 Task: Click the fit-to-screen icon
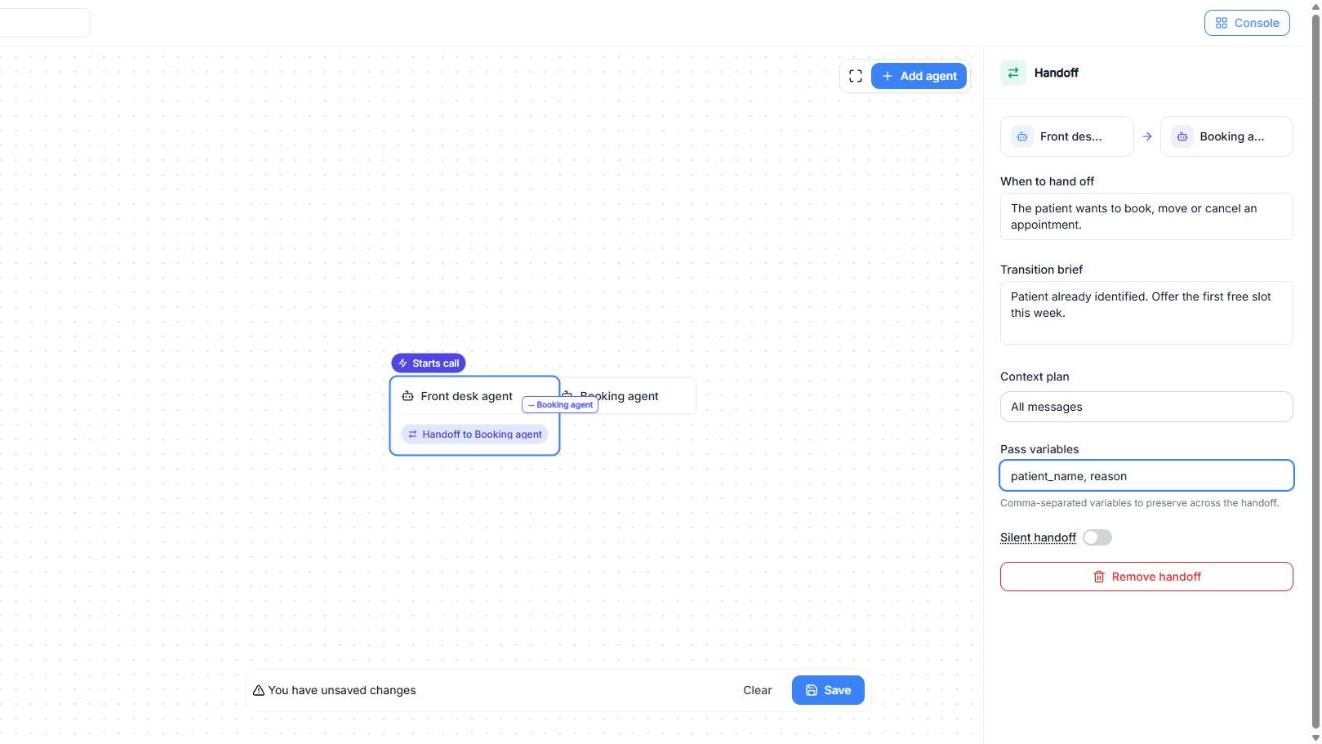[855, 76]
